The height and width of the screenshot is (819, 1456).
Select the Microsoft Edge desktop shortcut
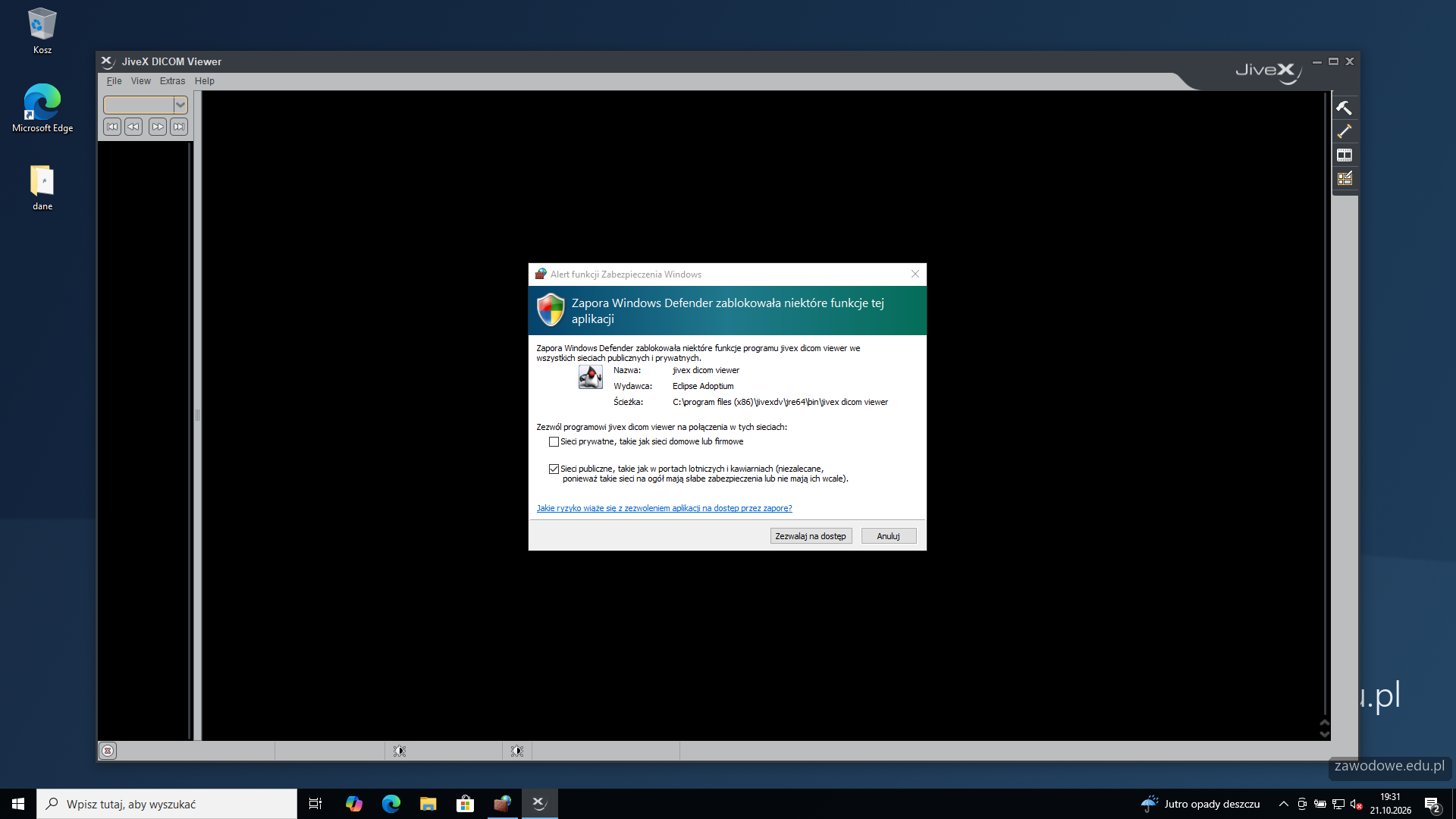click(42, 108)
